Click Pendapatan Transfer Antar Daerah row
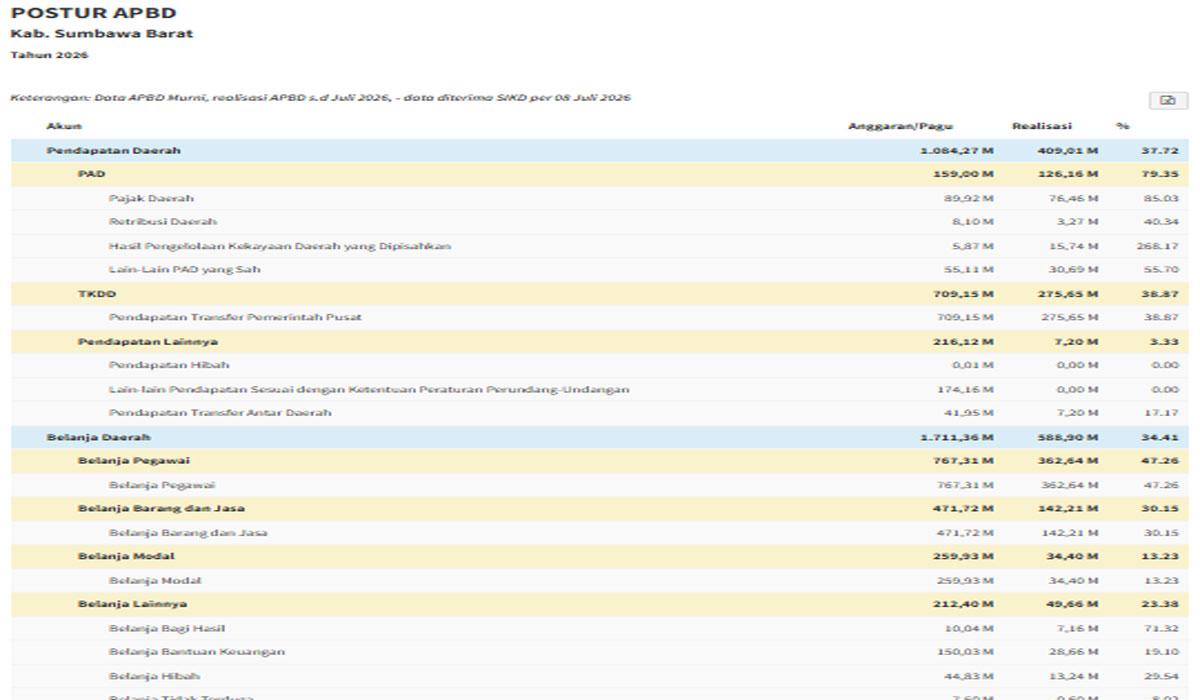The height and width of the screenshot is (700, 1200). tap(600, 413)
